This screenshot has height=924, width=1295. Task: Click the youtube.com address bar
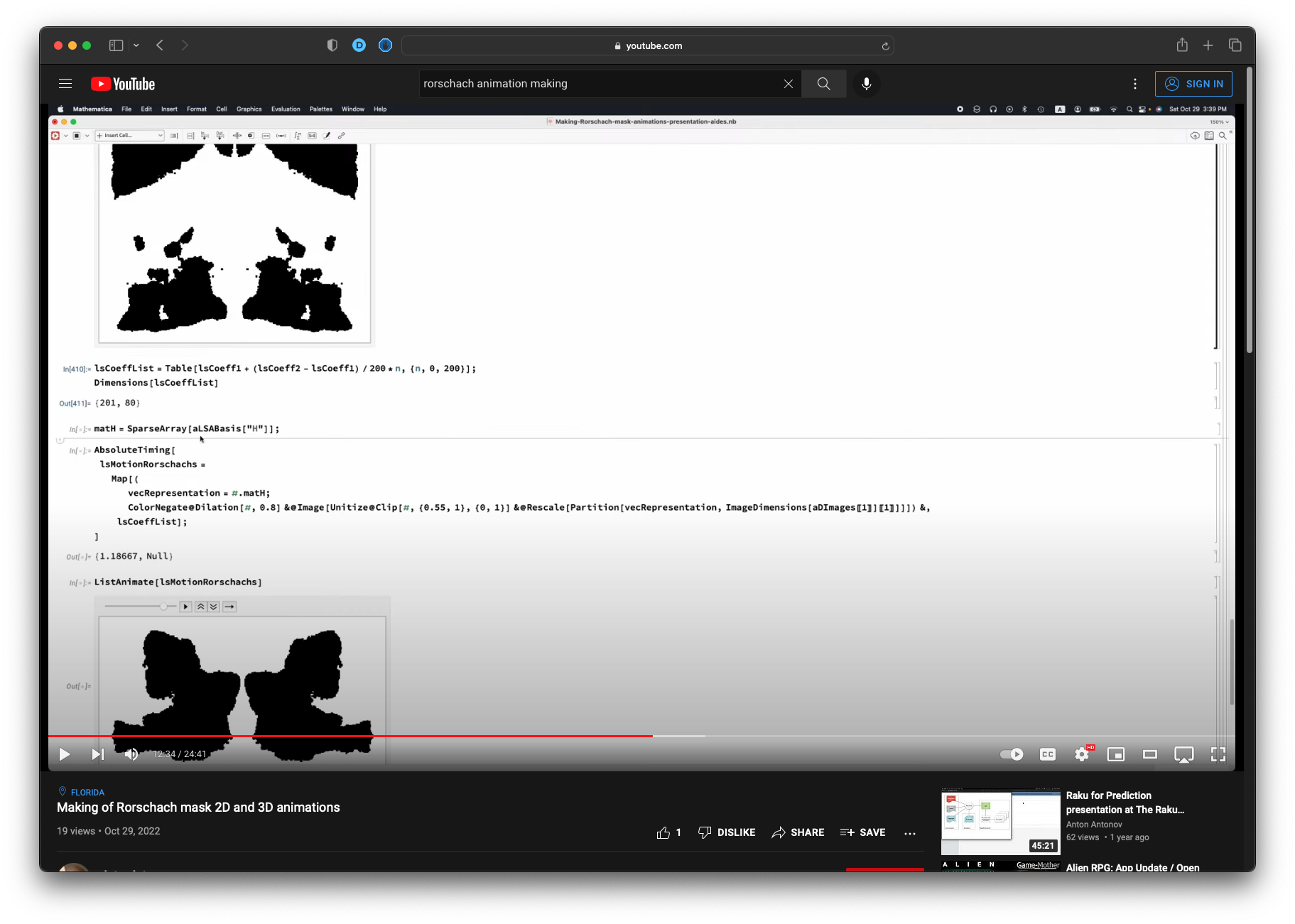coord(647,45)
